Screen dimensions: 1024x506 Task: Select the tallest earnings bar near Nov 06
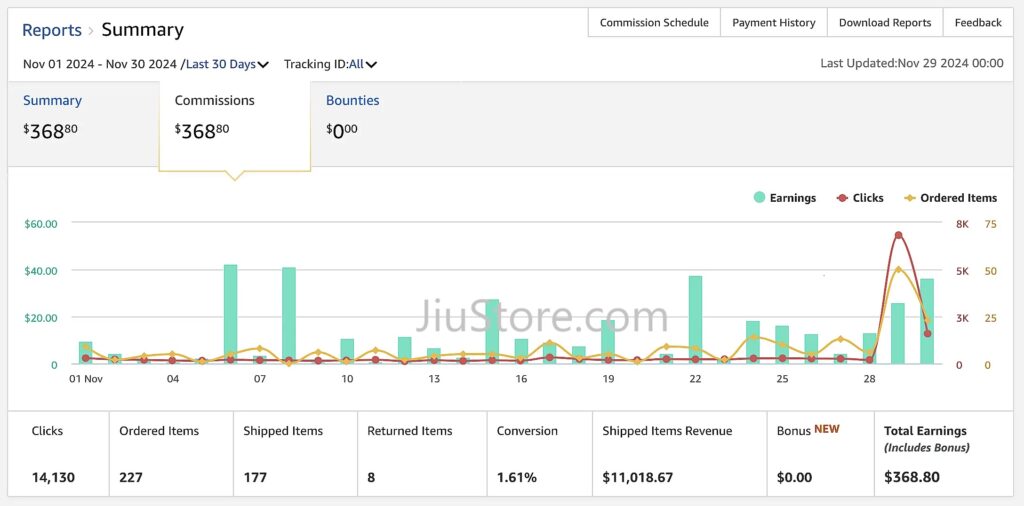(x=230, y=314)
